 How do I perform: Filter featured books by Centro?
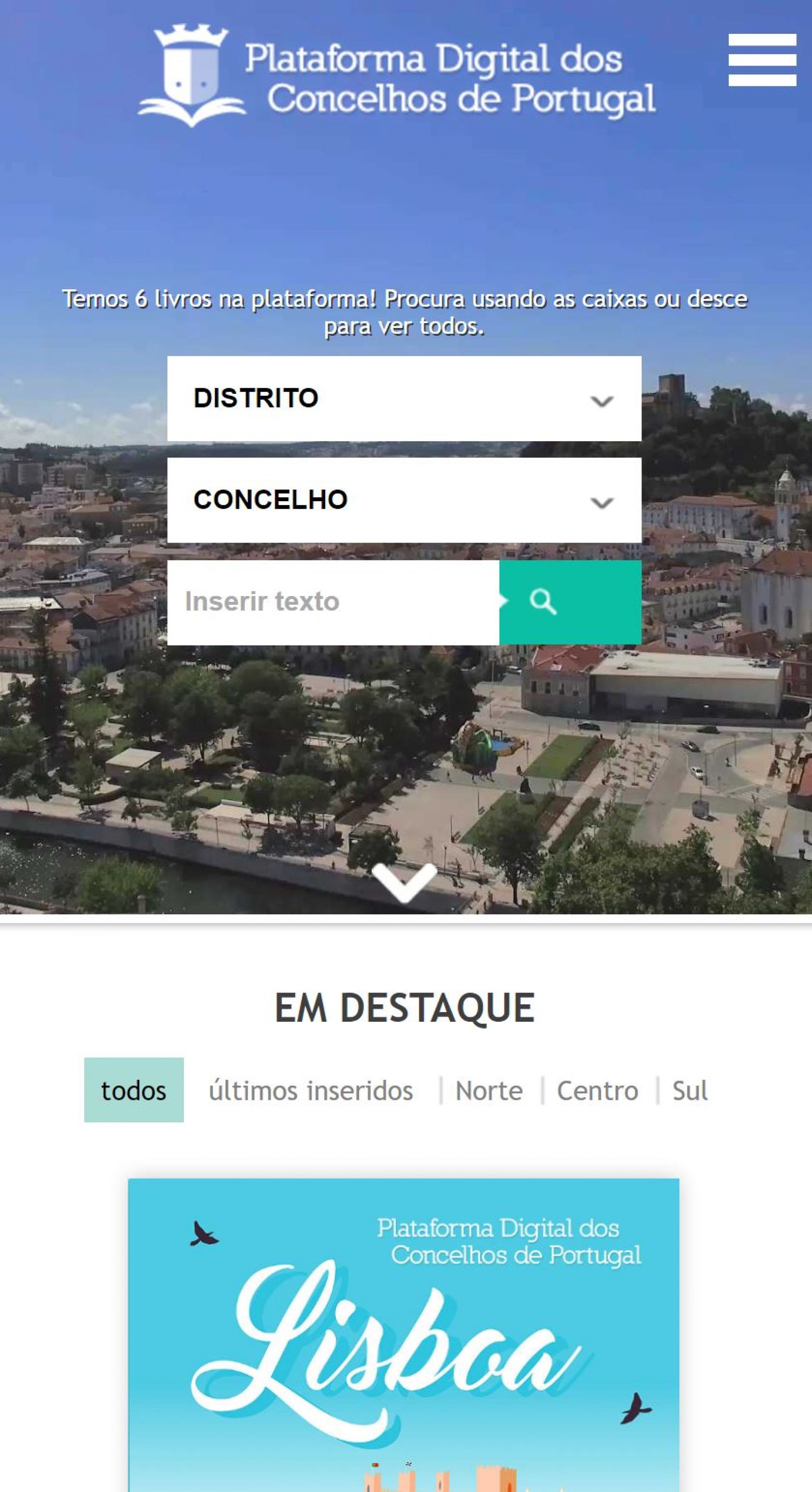pyautogui.click(x=597, y=1091)
